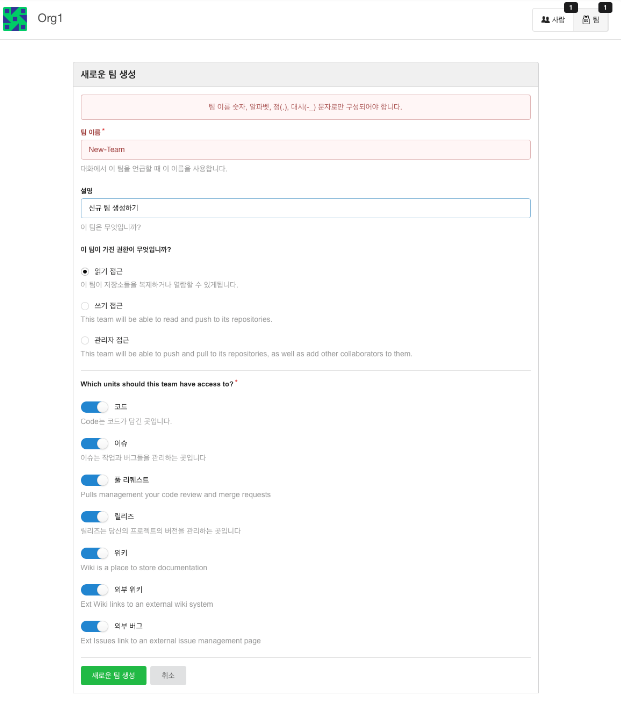Click the 'This team will be able to read and push' text
The image size is (621, 702).
click(176, 320)
